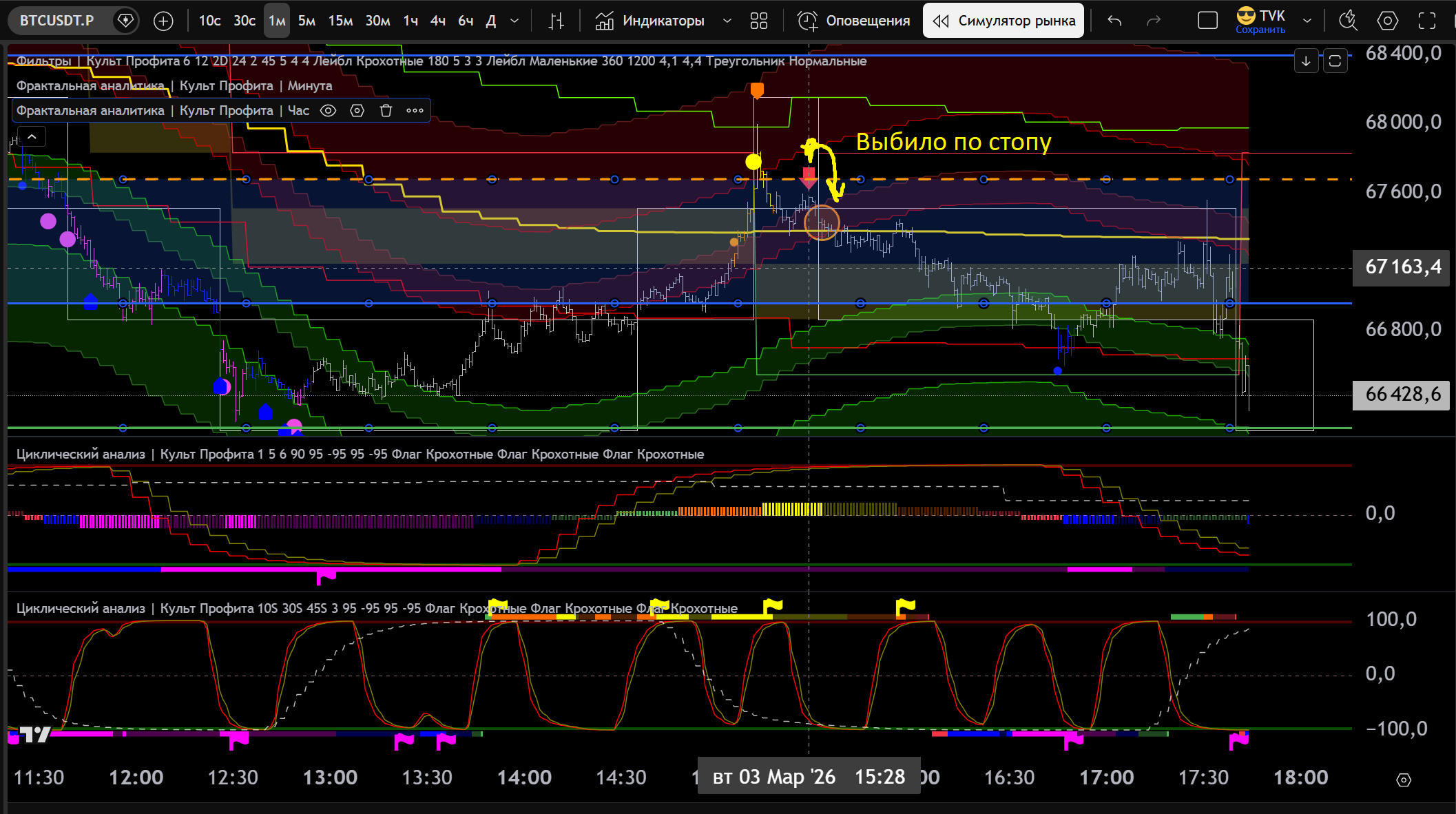1456x814 pixels.
Task: Click the BTCUSDT.P symbol search field
Action: point(57,21)
